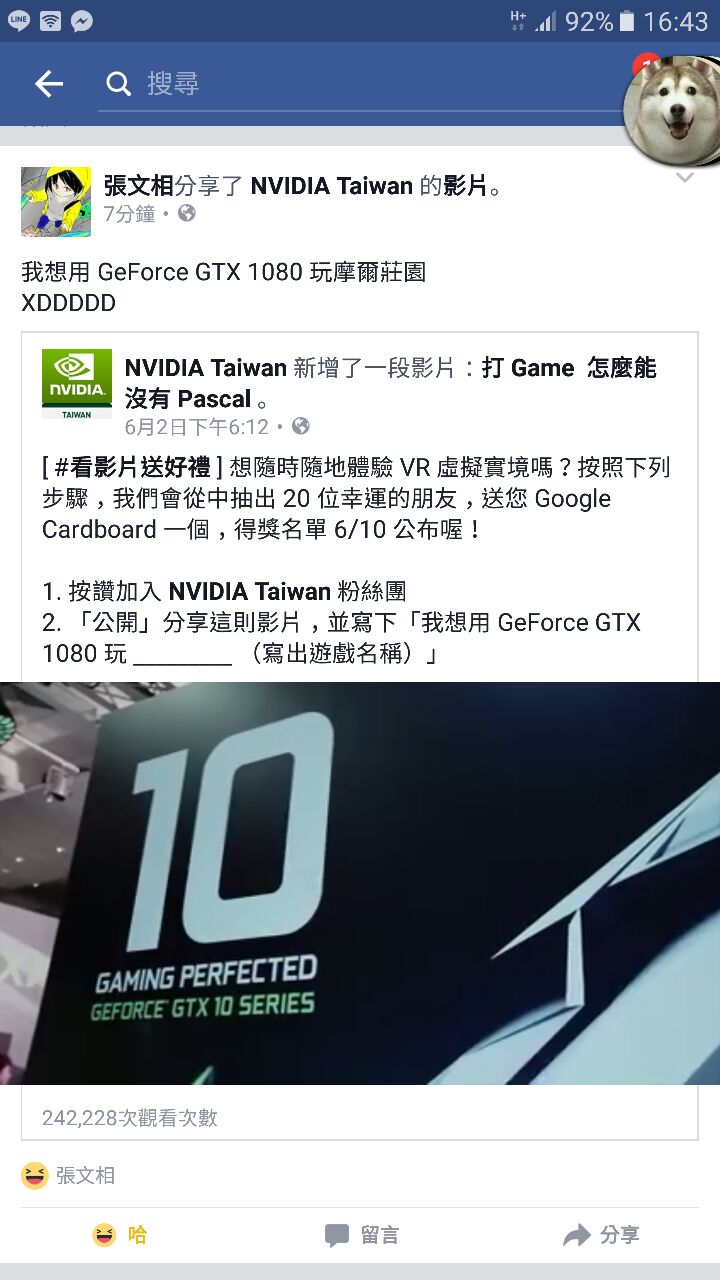Open 張文相's profile picture
The image size is (720, 1280).
[56, 201]
